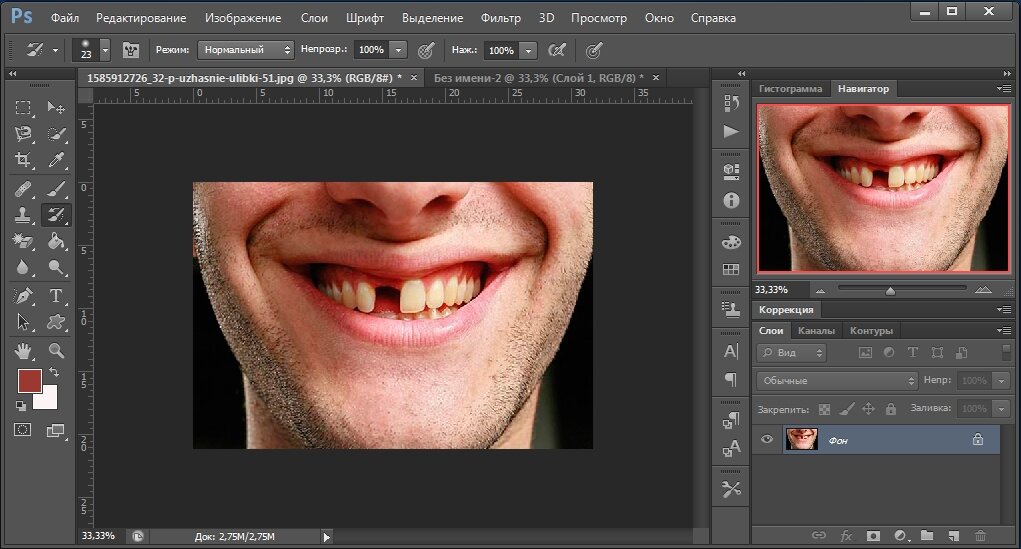The width and height of the screenshot is (1021, 549).
Task: Select the Clone Stamp tool
Action: point(23,215)
